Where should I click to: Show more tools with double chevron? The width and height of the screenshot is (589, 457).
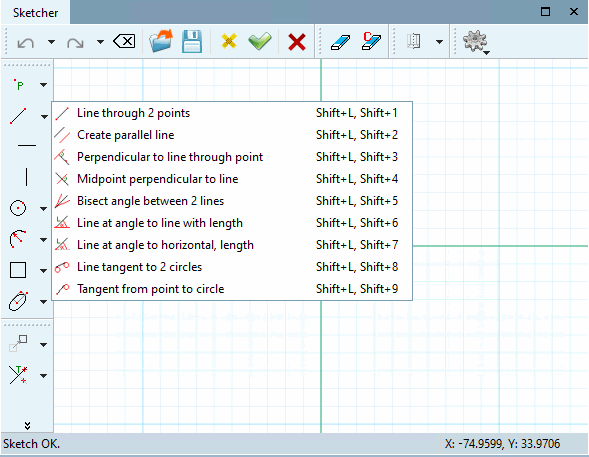27,425
